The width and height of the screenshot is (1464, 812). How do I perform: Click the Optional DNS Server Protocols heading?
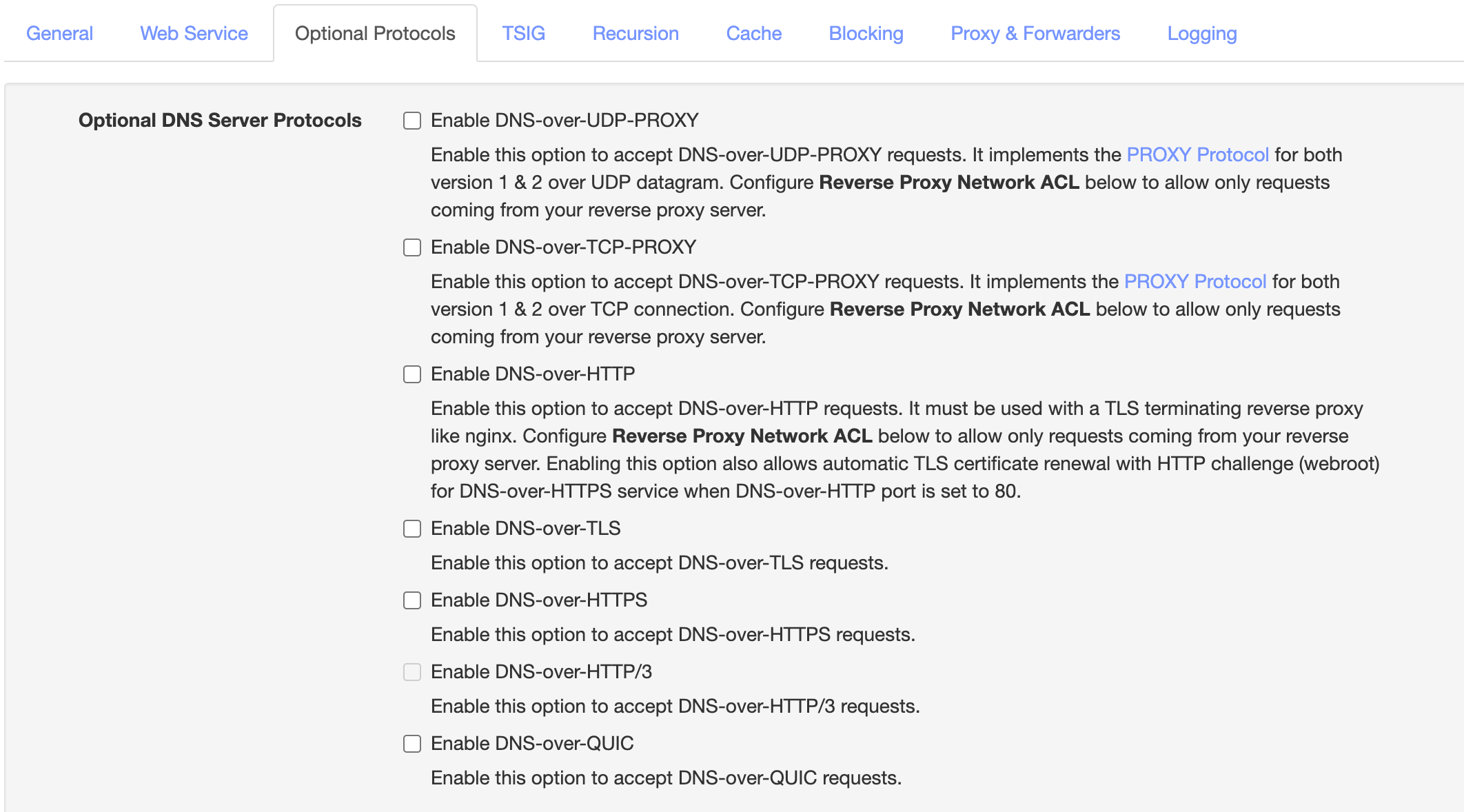point(220,120)
